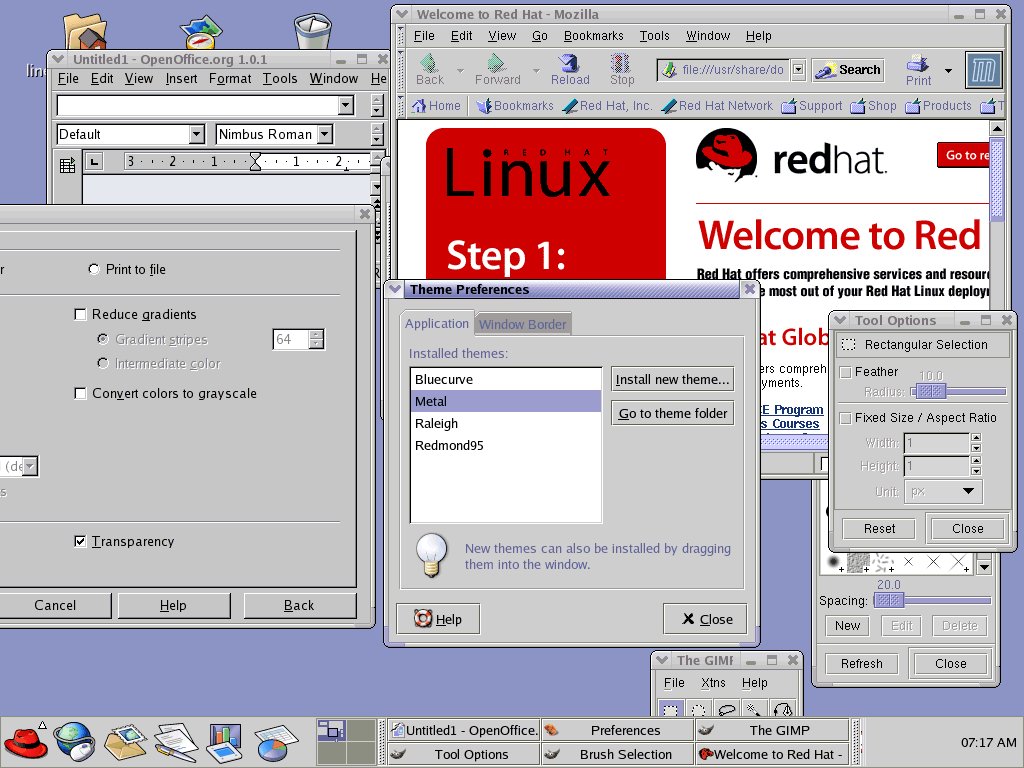1024x768 pixels.
Task: Open Home from Mozilla's personal toolbar
Action: point(436,106)
